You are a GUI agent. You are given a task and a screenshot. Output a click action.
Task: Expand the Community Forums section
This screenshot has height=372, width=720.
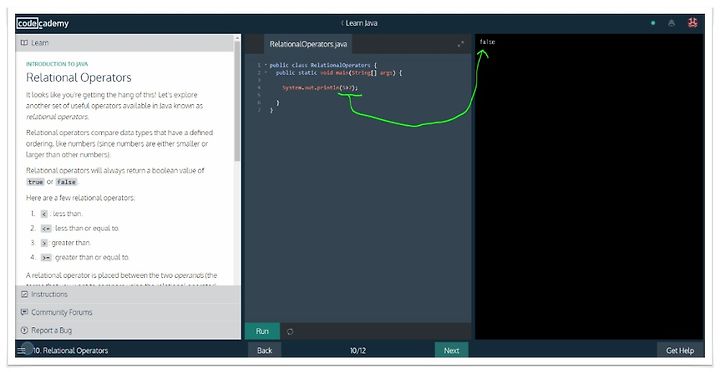click(x=128, y=312)
